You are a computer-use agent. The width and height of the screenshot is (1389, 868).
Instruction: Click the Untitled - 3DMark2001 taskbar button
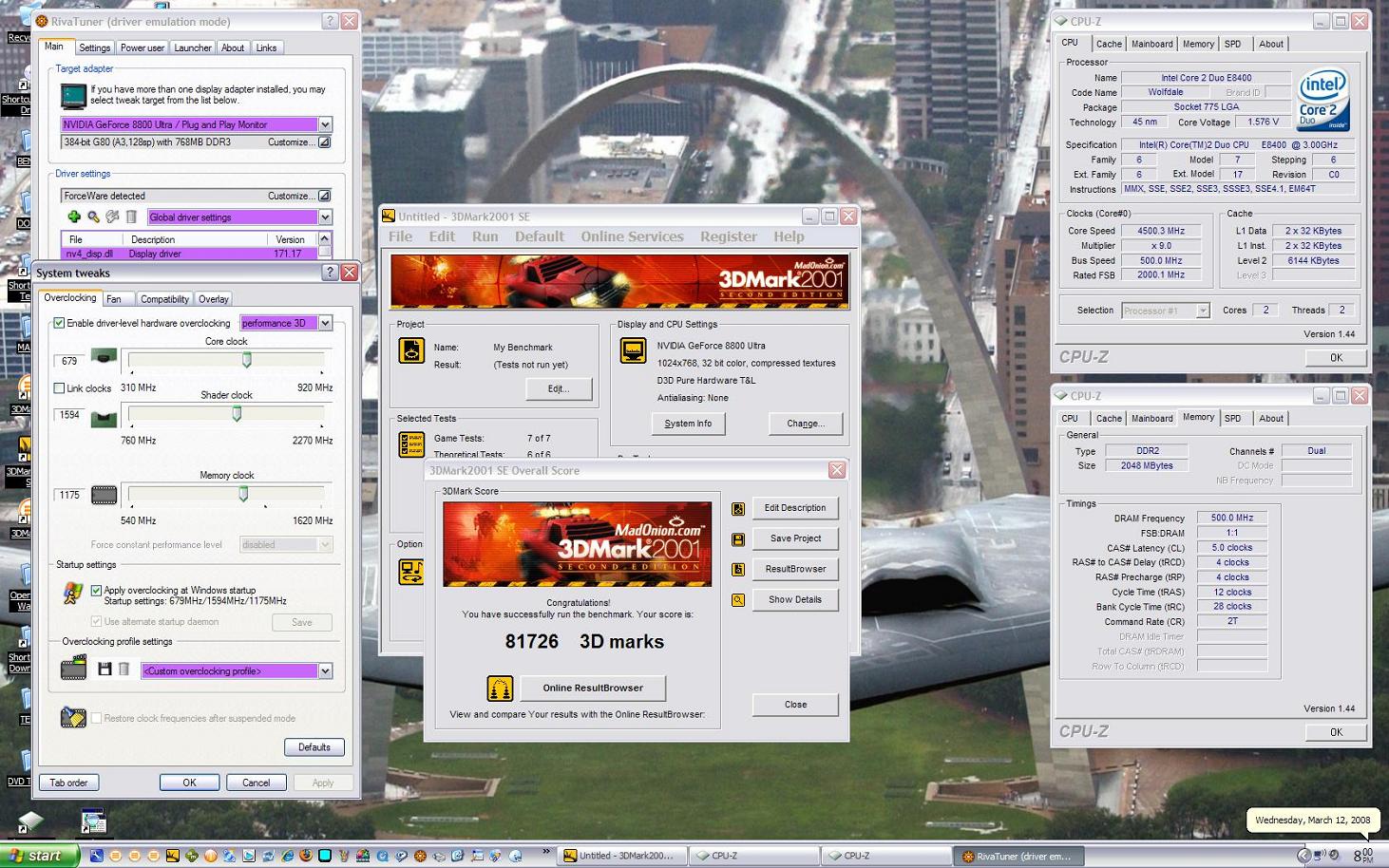(619, 856)
